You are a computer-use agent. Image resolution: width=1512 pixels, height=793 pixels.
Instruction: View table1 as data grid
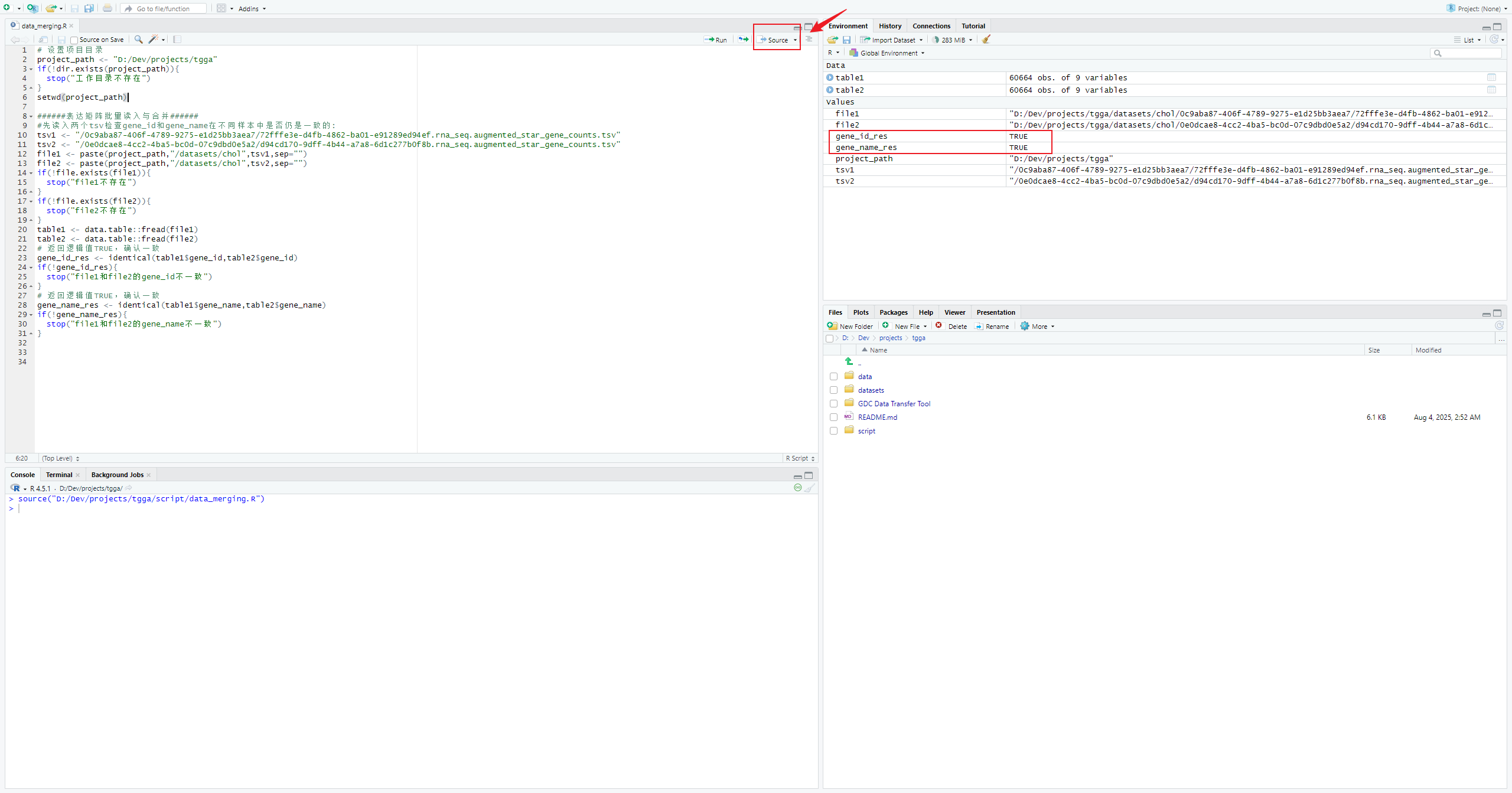pos(1491,77)
